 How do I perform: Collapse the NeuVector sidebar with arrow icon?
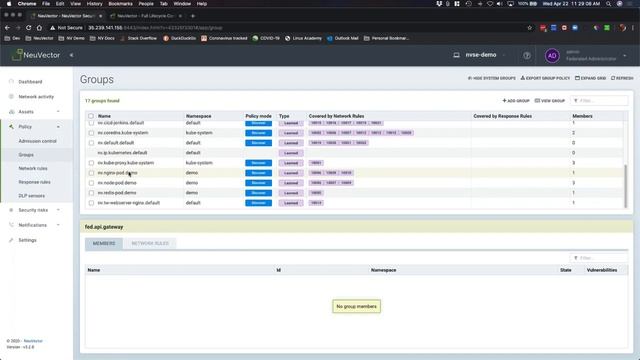click(71, 55)
